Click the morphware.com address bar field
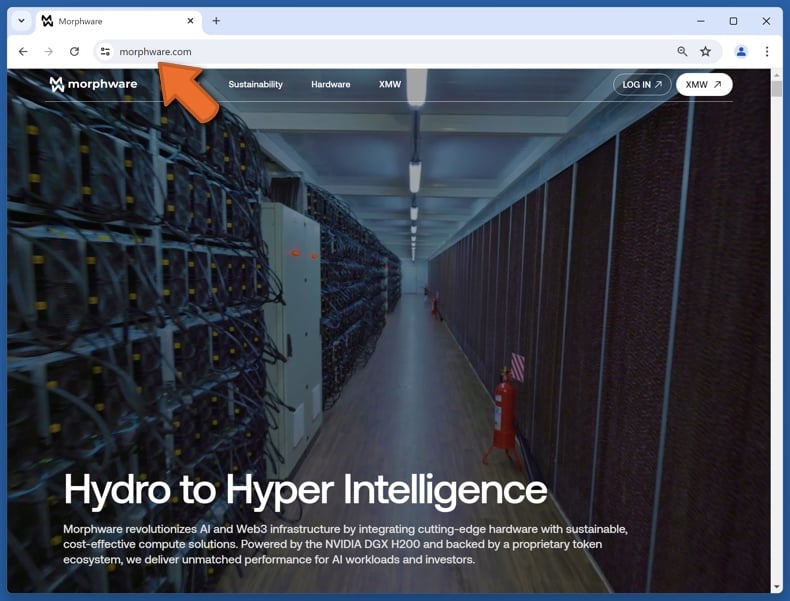 380,52
